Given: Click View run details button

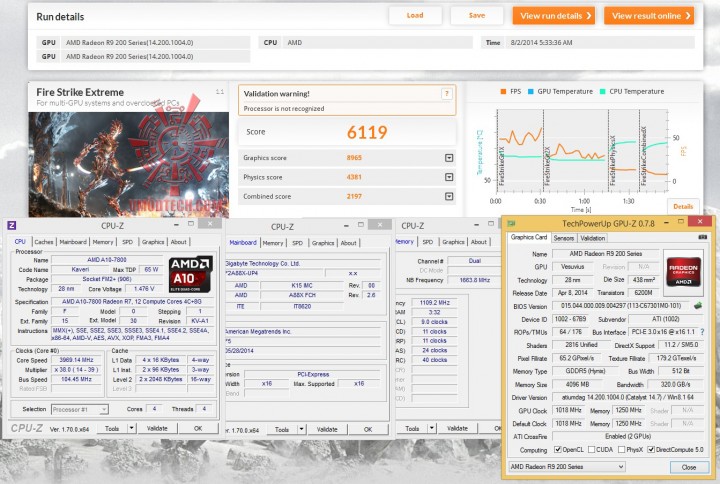Looking at the screenshot, I should (x=554, y=16).
